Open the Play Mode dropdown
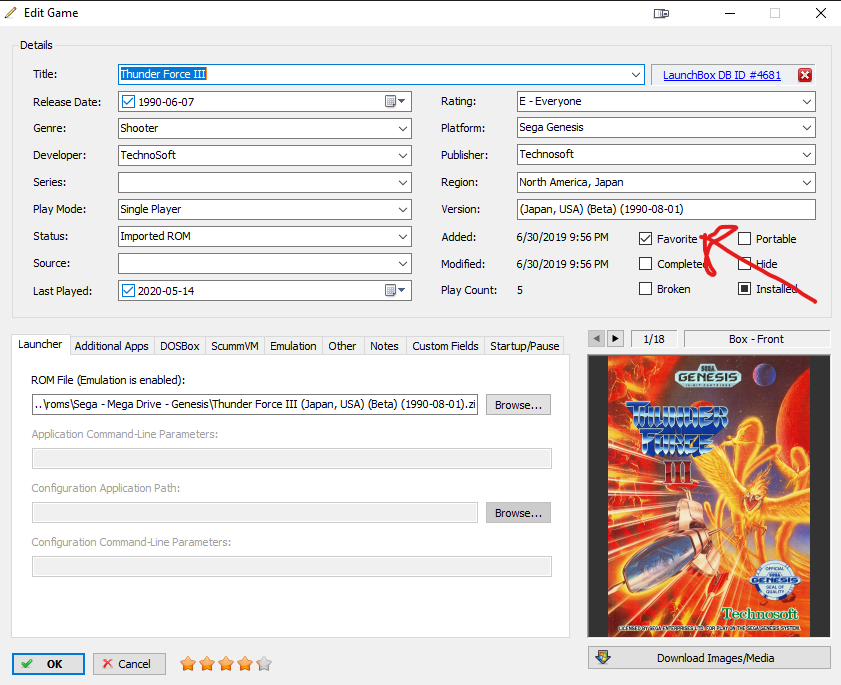 [x=403, y=209]
